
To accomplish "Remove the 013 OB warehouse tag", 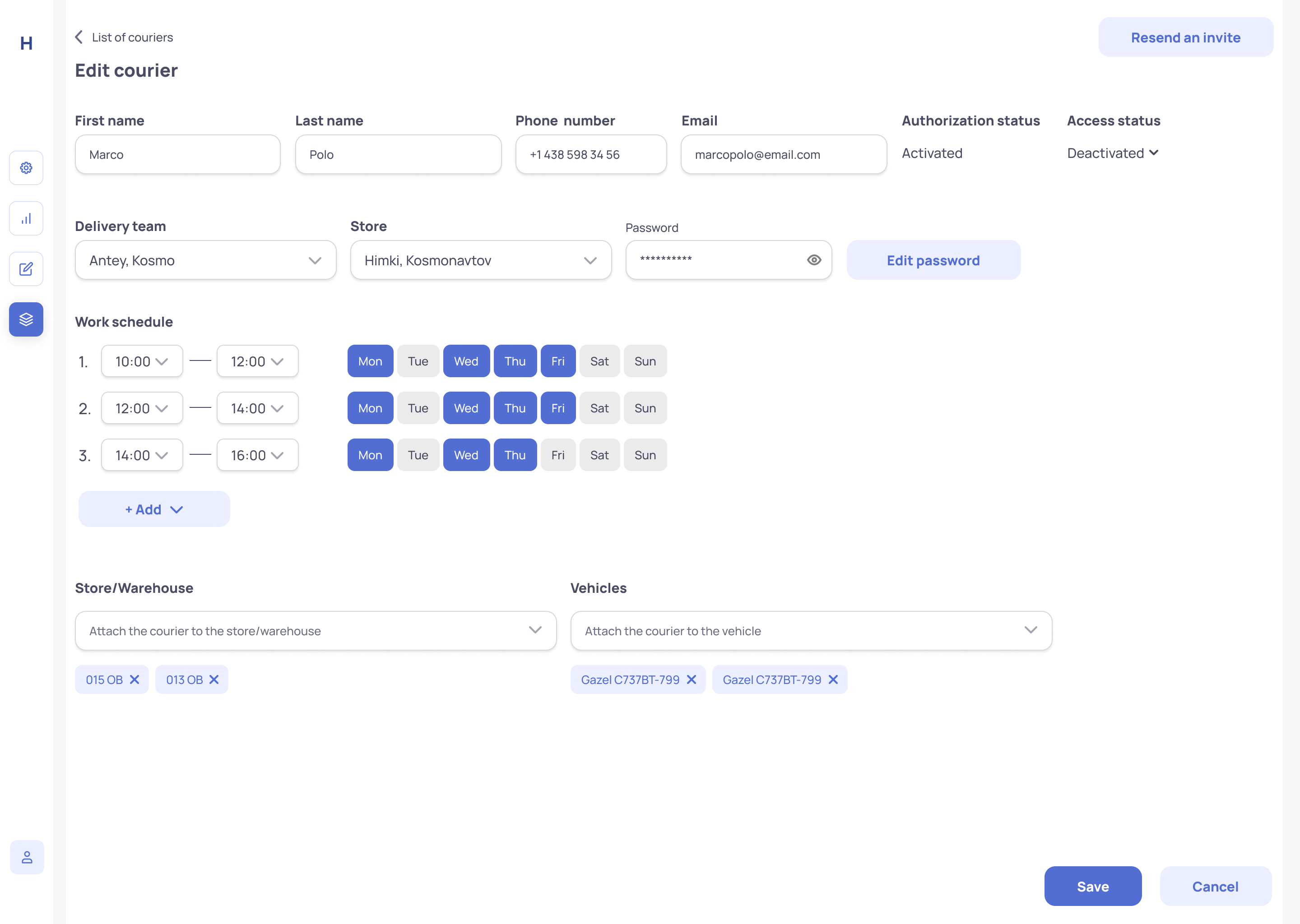I will (214, 679).
